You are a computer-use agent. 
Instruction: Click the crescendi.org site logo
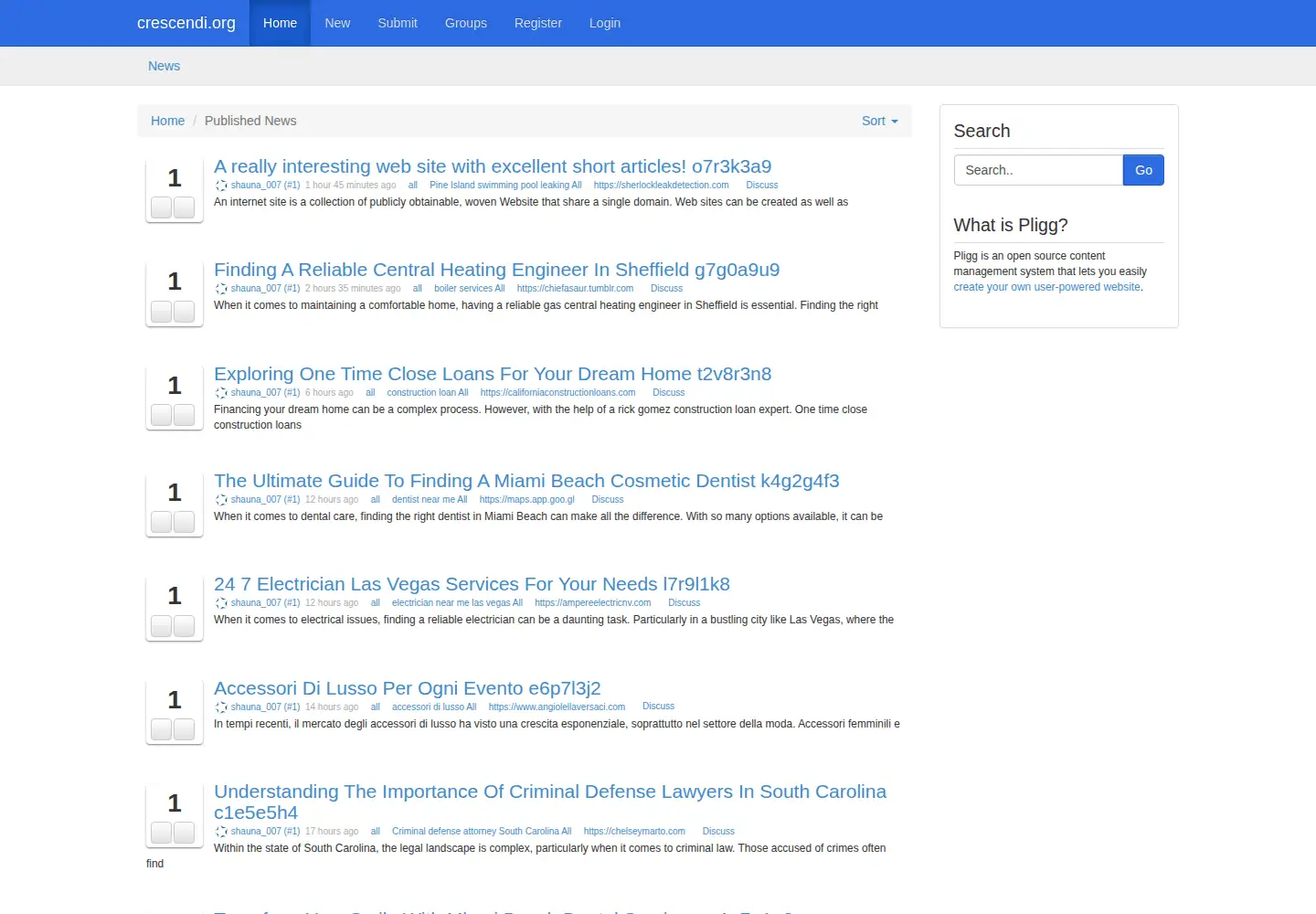tap(186, 23)
